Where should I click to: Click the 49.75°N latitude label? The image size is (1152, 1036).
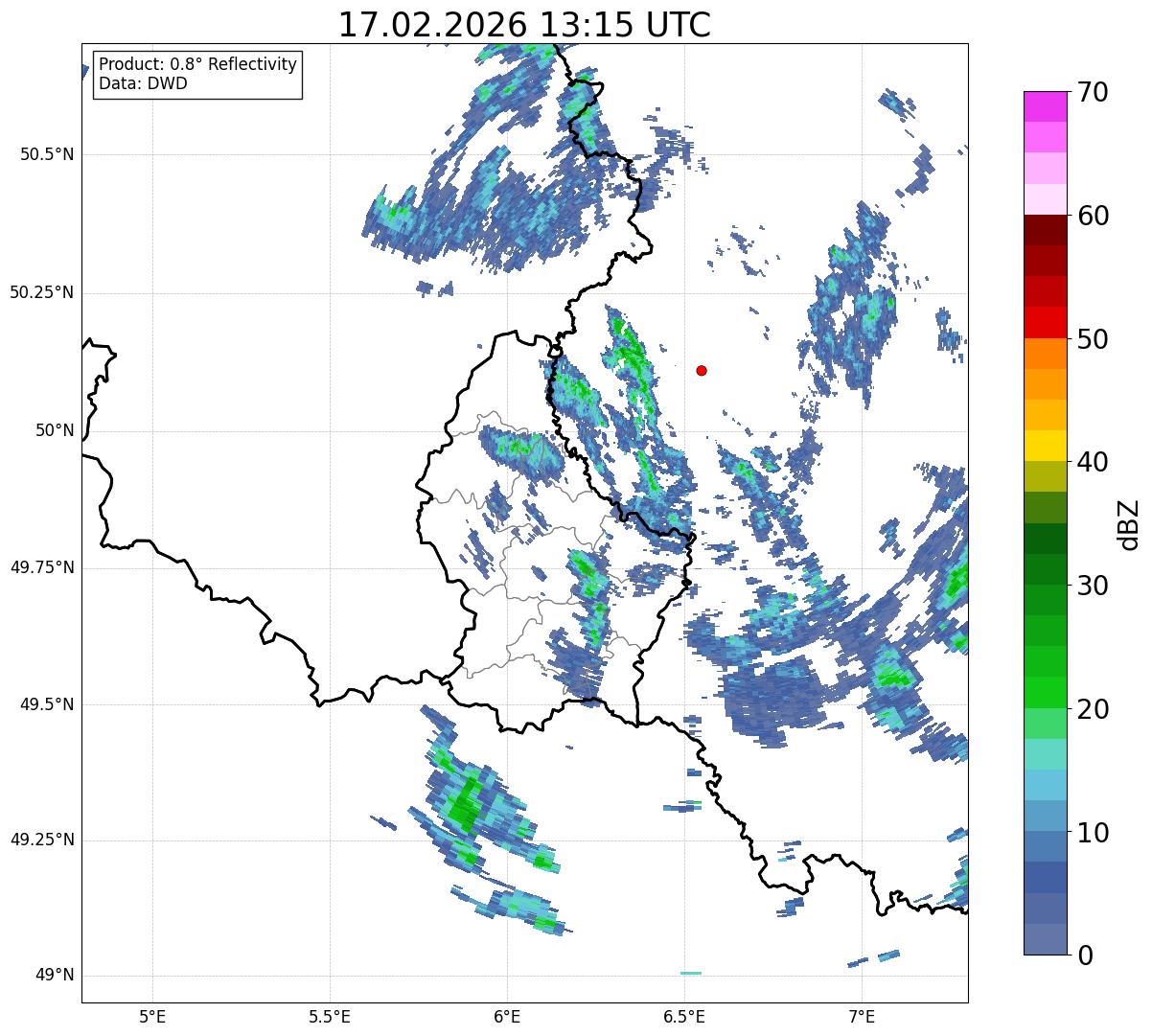click(x=42, y=567)
